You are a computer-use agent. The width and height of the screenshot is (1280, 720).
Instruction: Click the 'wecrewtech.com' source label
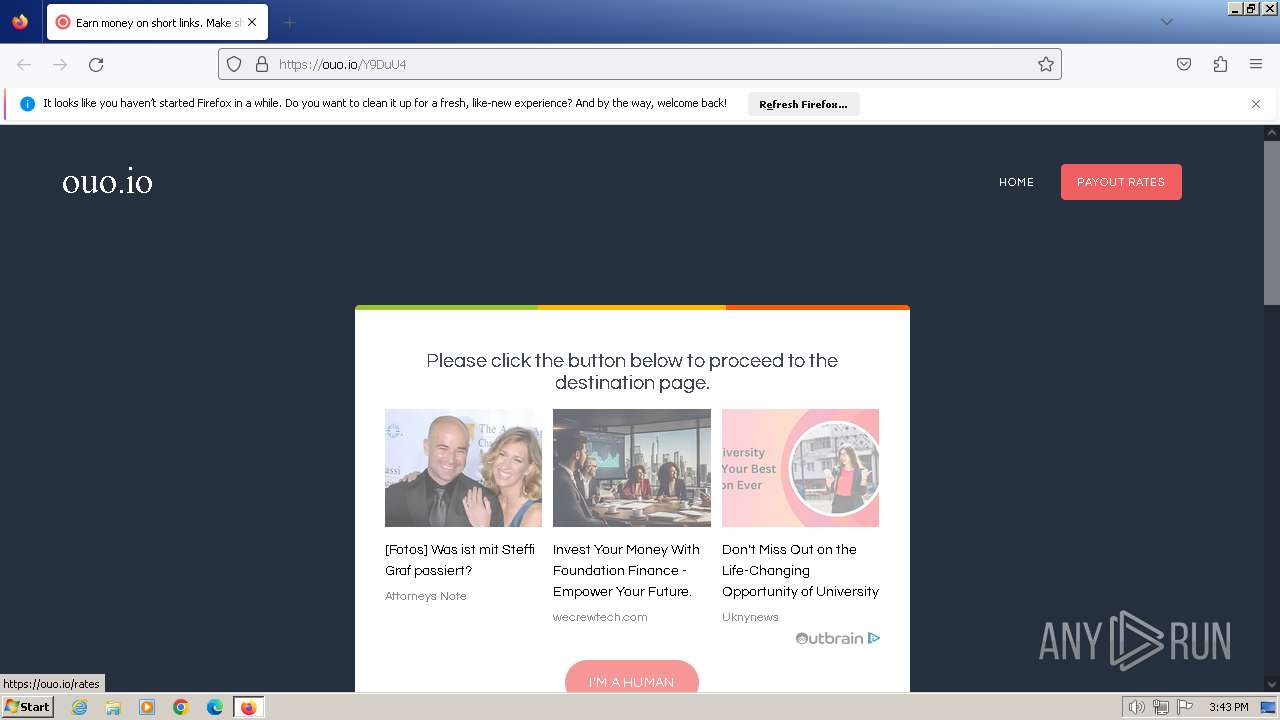tap(600, 617)
